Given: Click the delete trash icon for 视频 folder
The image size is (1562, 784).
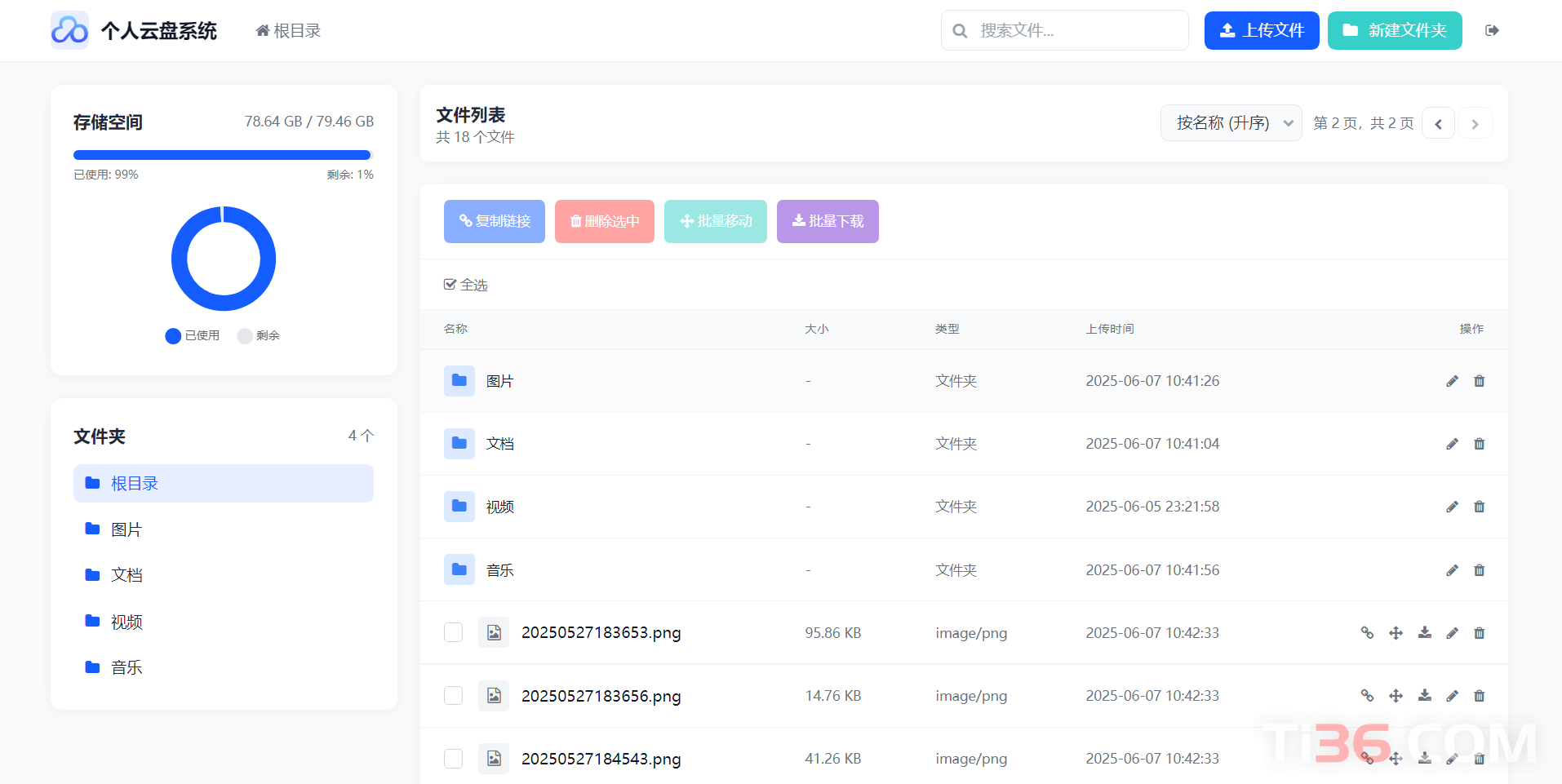Looking at the screenshot, I should tap(1479, 507).
